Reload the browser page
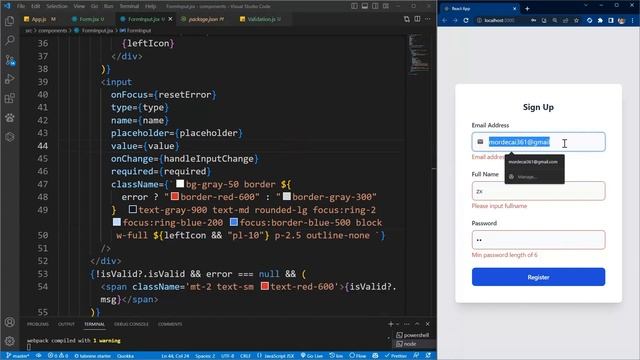The image size is (640, 360). point(466,20)
